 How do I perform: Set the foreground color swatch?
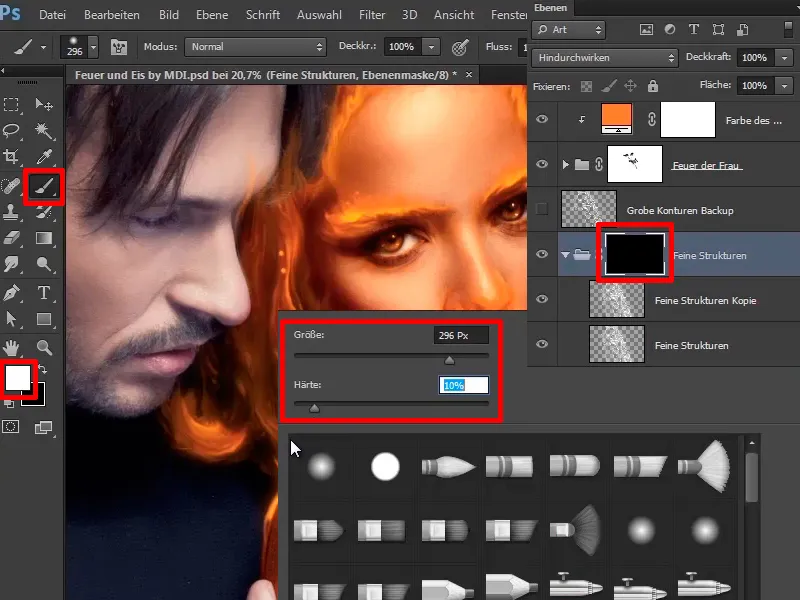17,379
